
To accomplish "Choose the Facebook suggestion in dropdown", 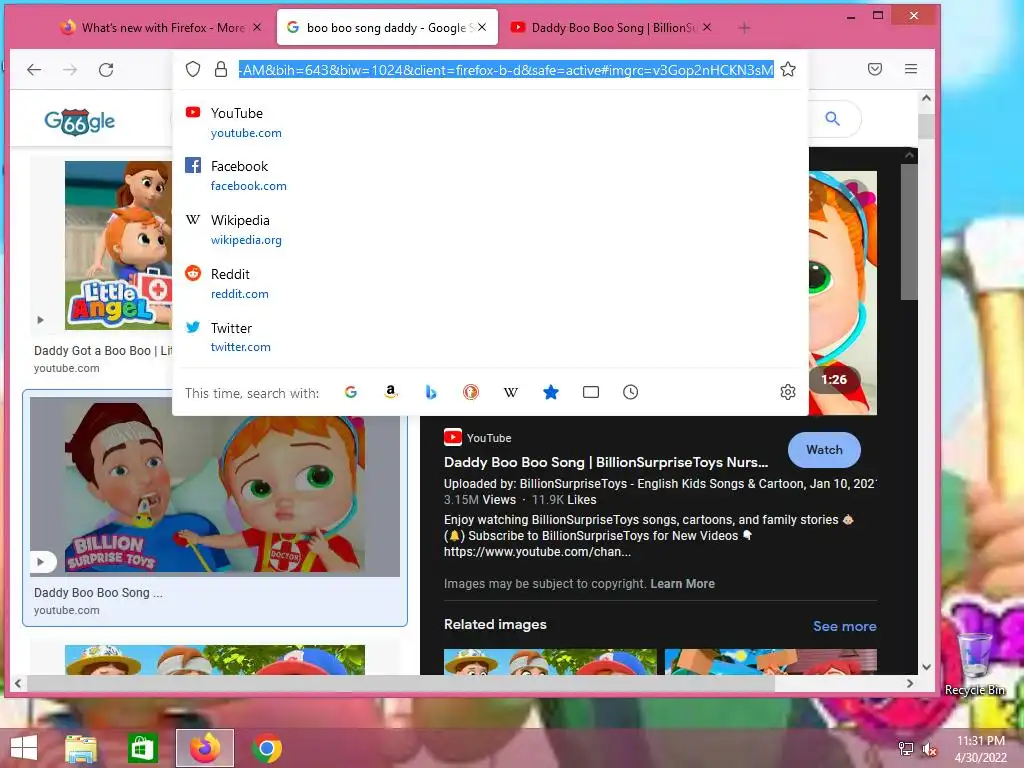I will 490,176.
